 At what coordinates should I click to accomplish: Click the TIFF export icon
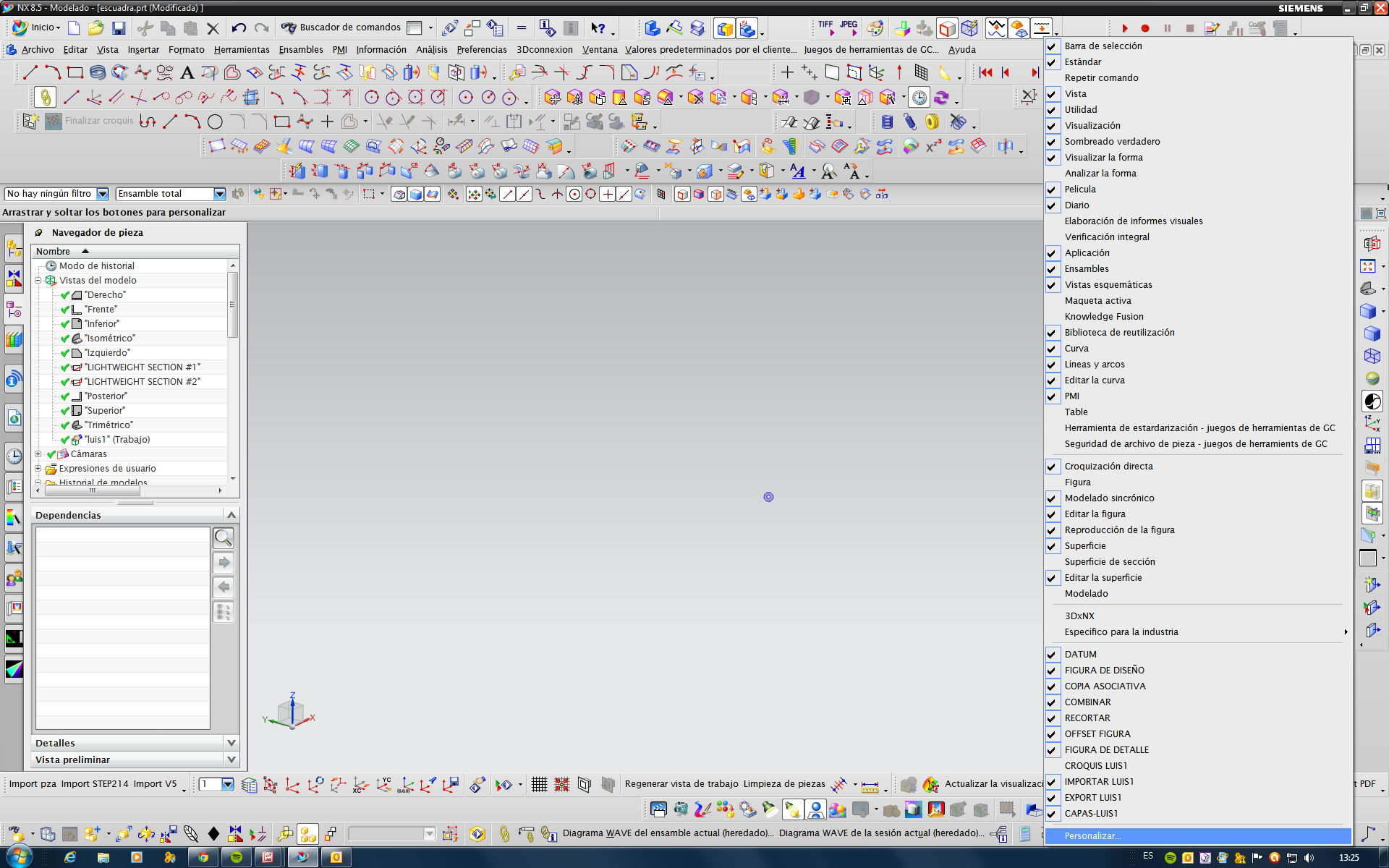pos(825,27)
